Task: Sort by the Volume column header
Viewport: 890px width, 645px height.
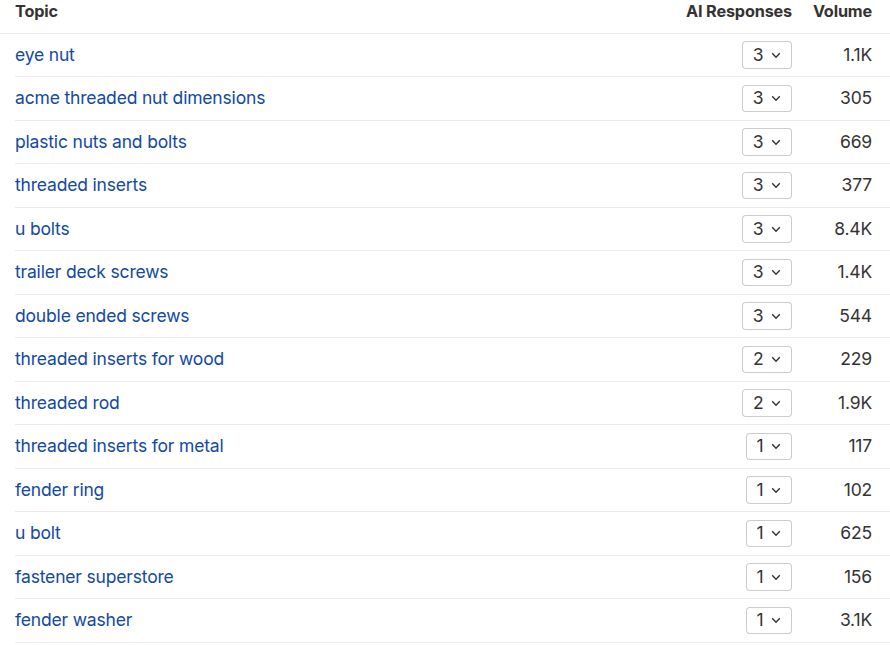Action: coord(842,12)
